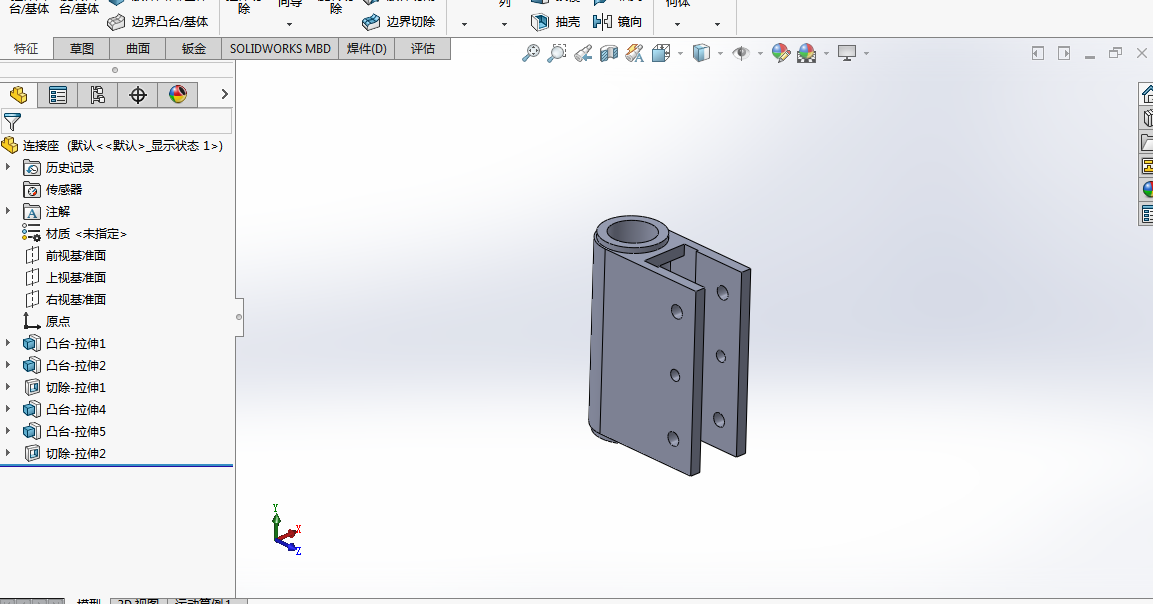Click manager panel tabs overflow arrow
Image resolution: width=1153 pixels, height=604 pixels.
click(224, 94)
